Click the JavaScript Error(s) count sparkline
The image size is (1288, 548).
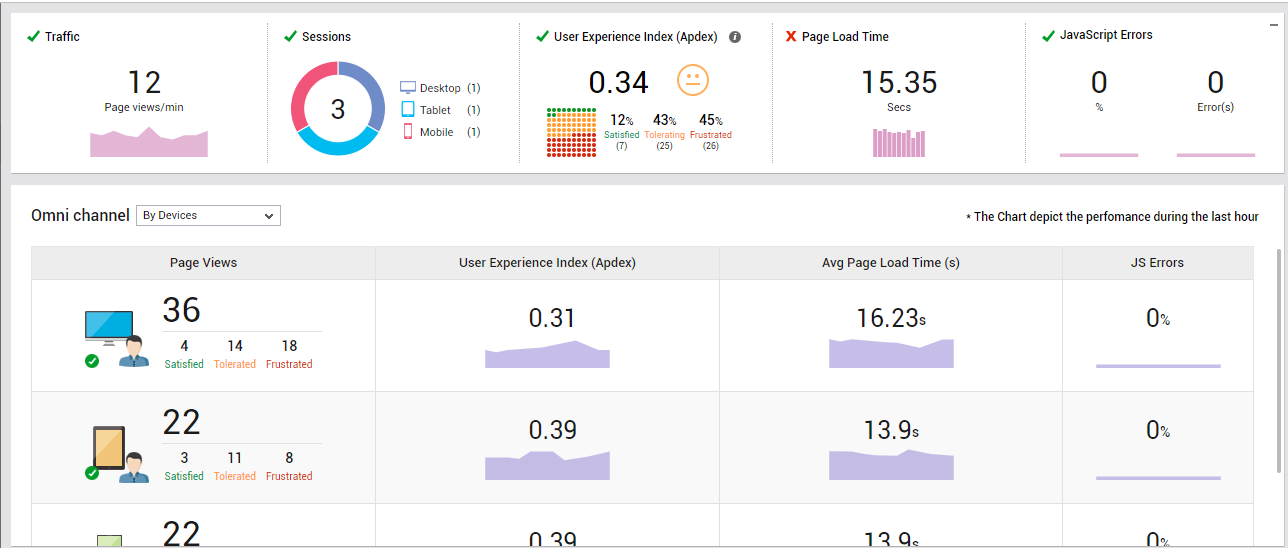[1216, 155]
